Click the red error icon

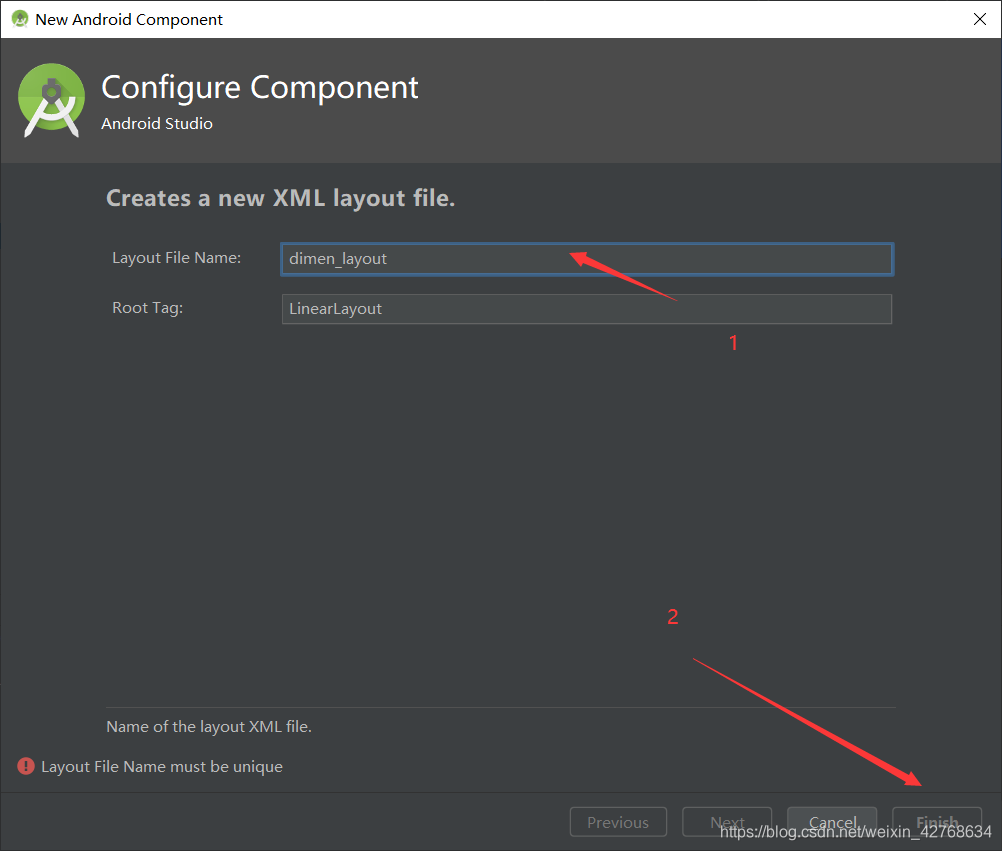(26, 765)
